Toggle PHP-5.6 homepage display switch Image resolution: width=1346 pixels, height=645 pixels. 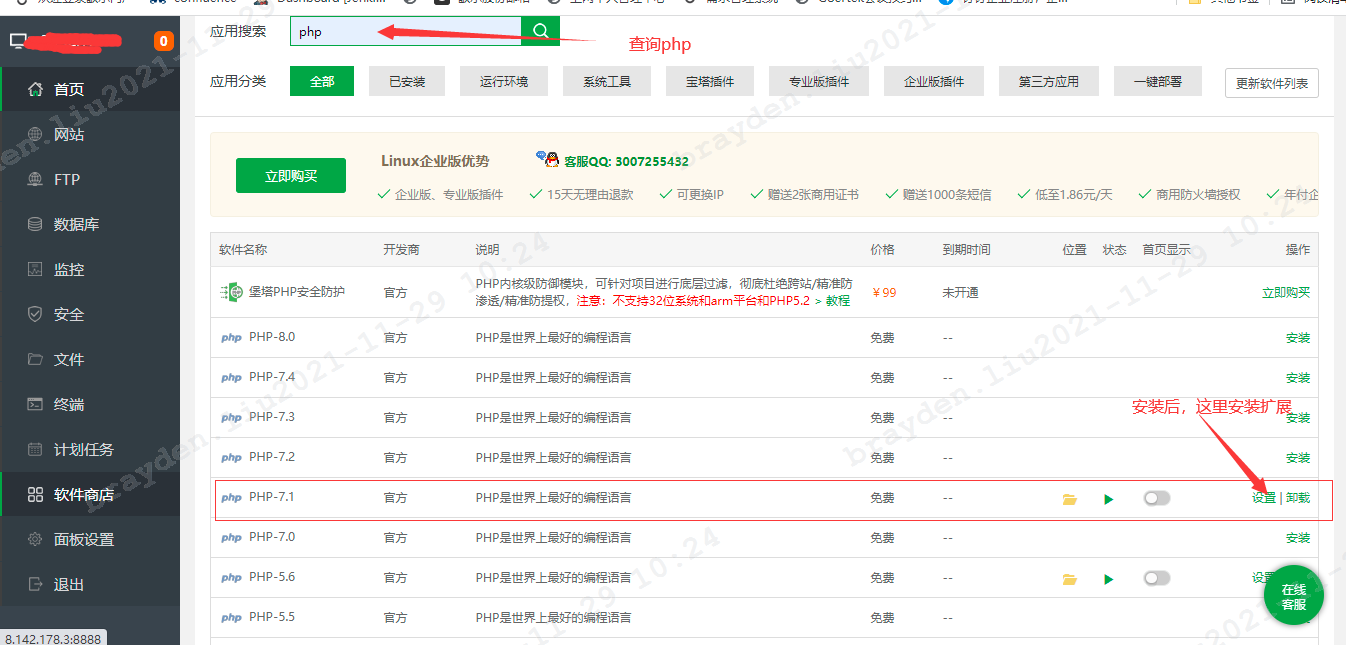[1156, 577]
